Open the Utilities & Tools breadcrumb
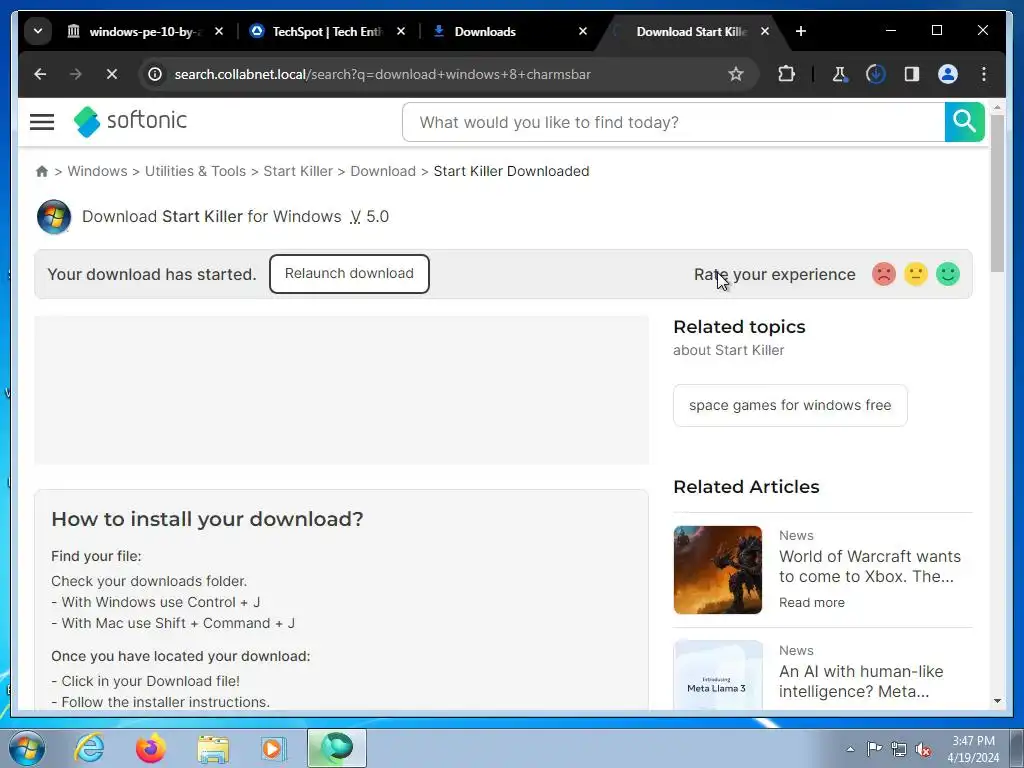 tap(195, 171)
